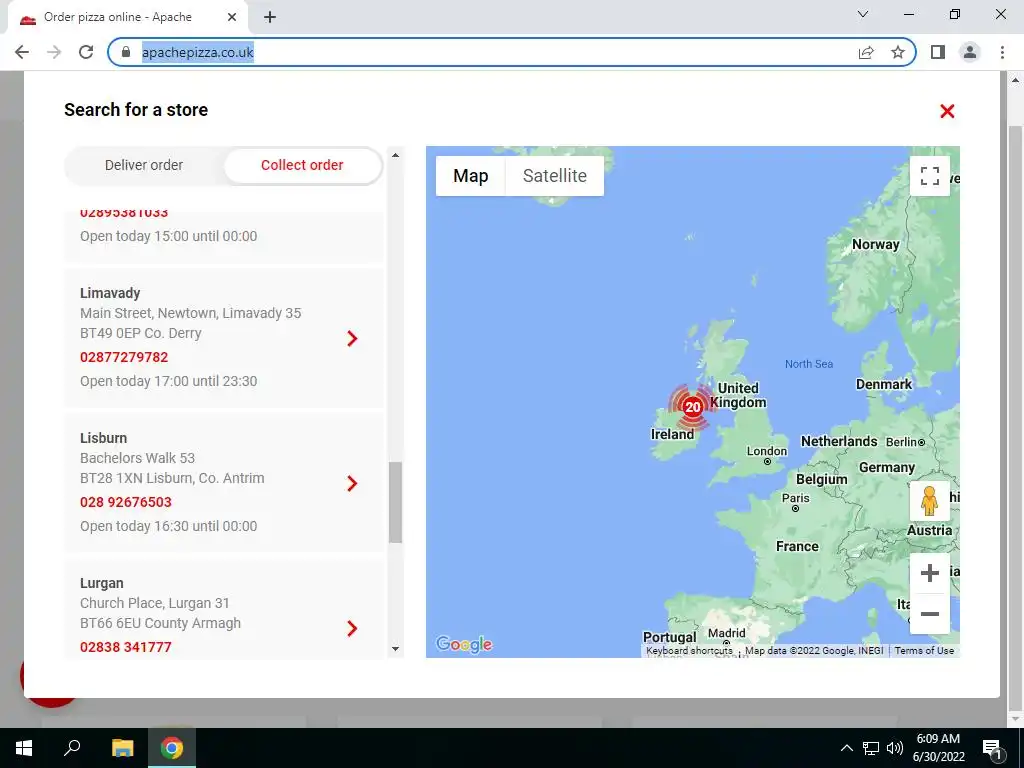This screenshot has width=1024, height=768.
Task: Select the Lisburn store name
Action: [104, 438]
